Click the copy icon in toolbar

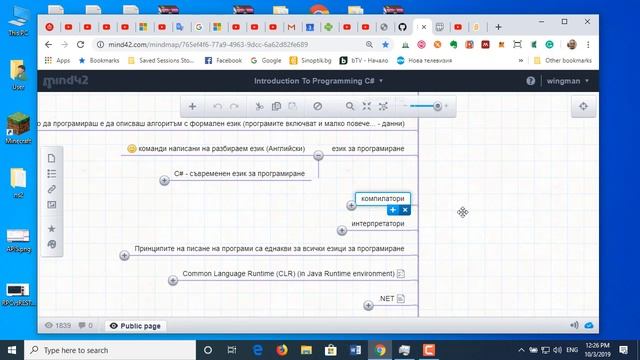(276, 107)
